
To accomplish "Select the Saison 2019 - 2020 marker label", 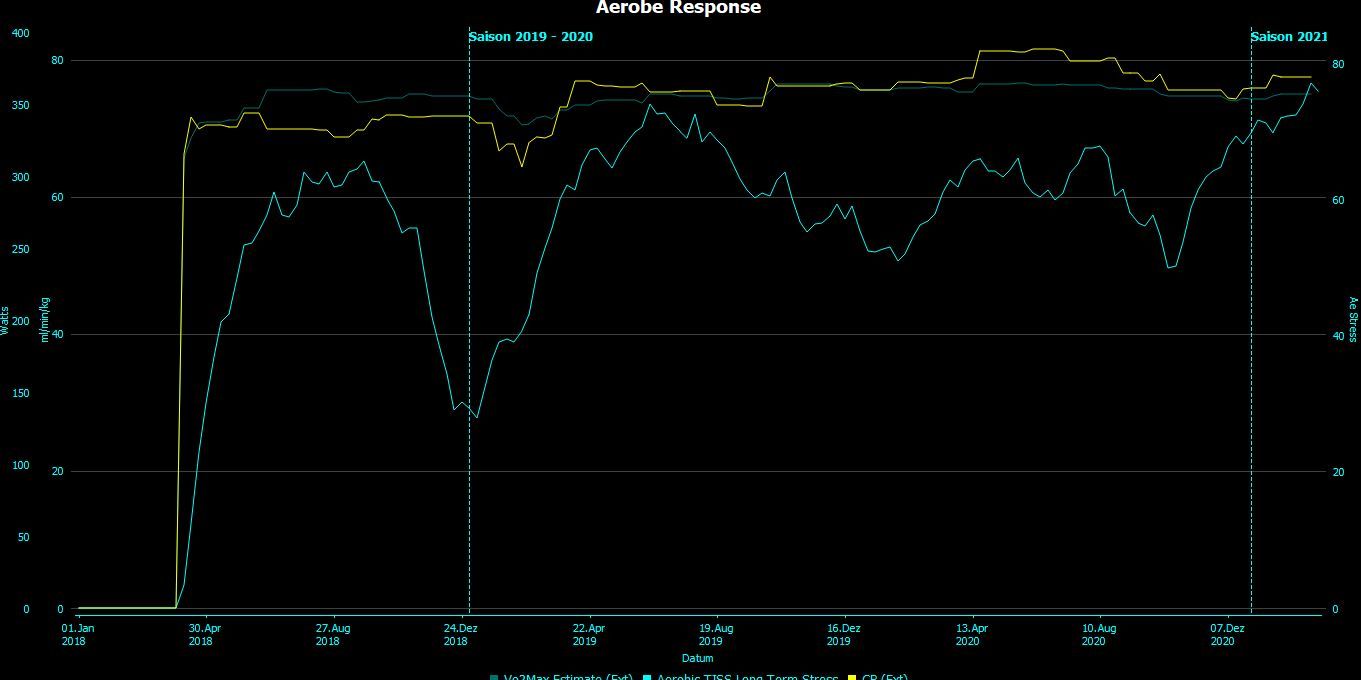I will [531, 37].
